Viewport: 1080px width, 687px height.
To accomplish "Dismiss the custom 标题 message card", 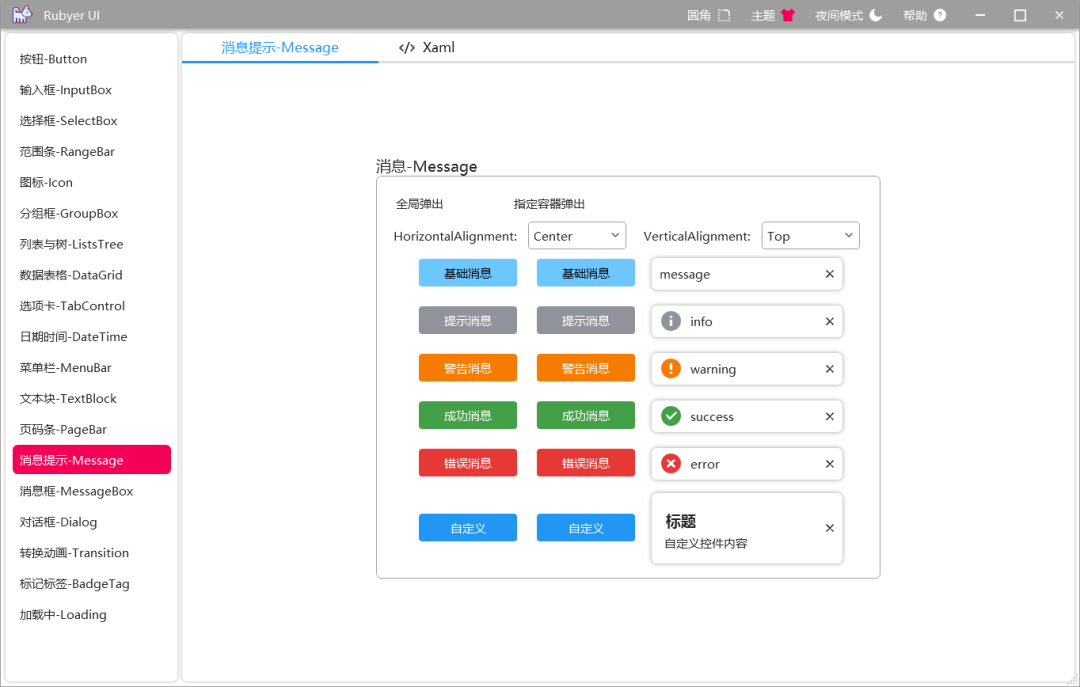I will 829,528.
